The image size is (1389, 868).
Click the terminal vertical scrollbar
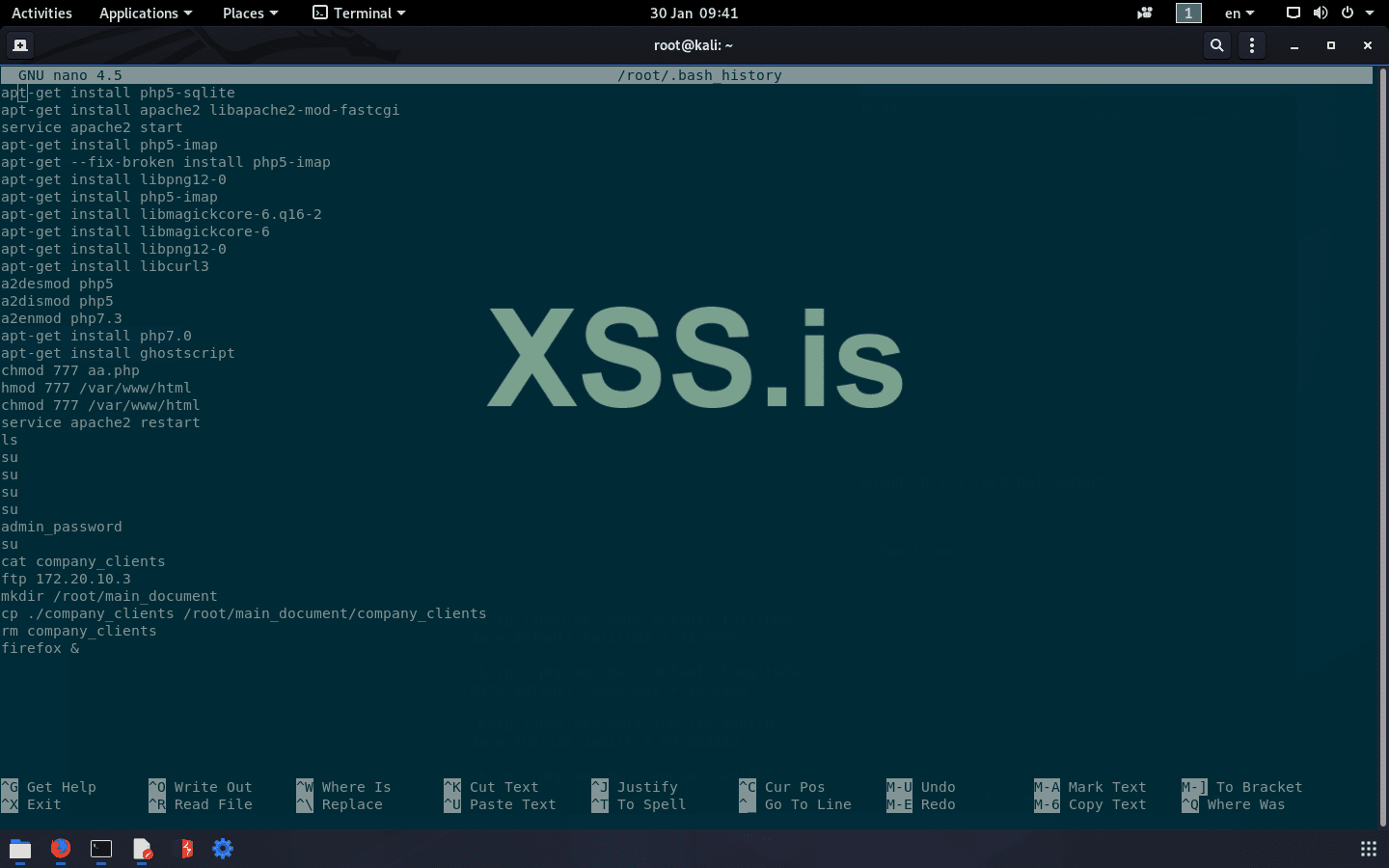[x=1382, y=448]
